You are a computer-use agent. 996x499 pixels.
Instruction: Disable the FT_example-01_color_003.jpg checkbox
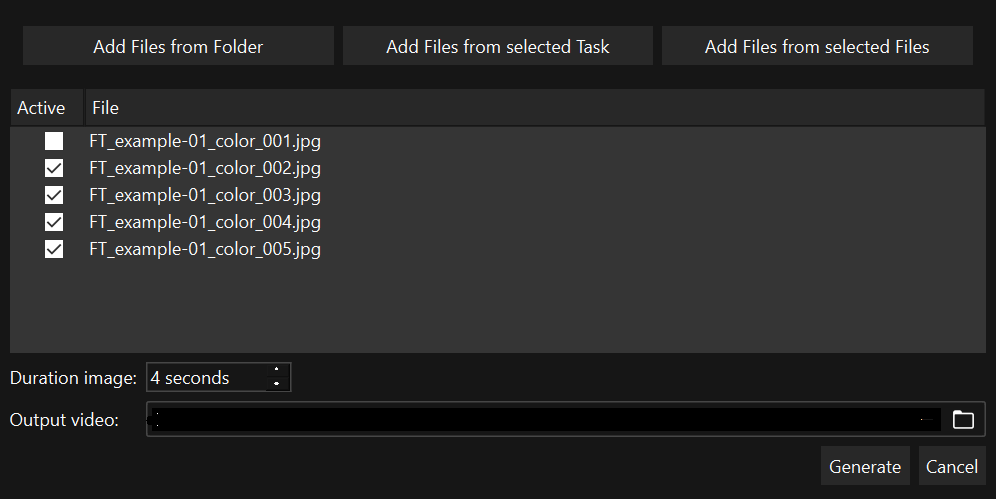(x=54, y=195)
